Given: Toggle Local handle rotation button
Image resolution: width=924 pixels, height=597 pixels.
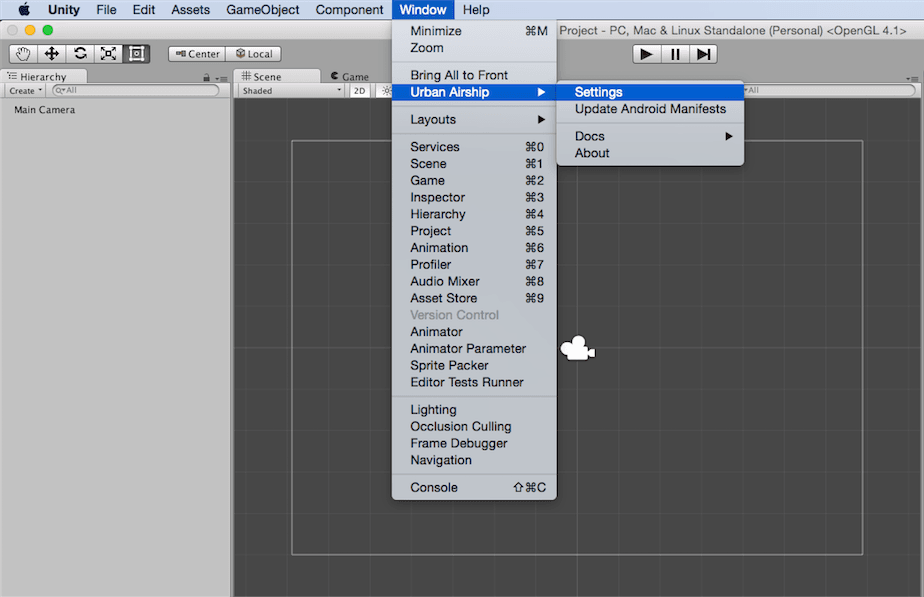Looking at the screenshot, I should coord(253,54).
